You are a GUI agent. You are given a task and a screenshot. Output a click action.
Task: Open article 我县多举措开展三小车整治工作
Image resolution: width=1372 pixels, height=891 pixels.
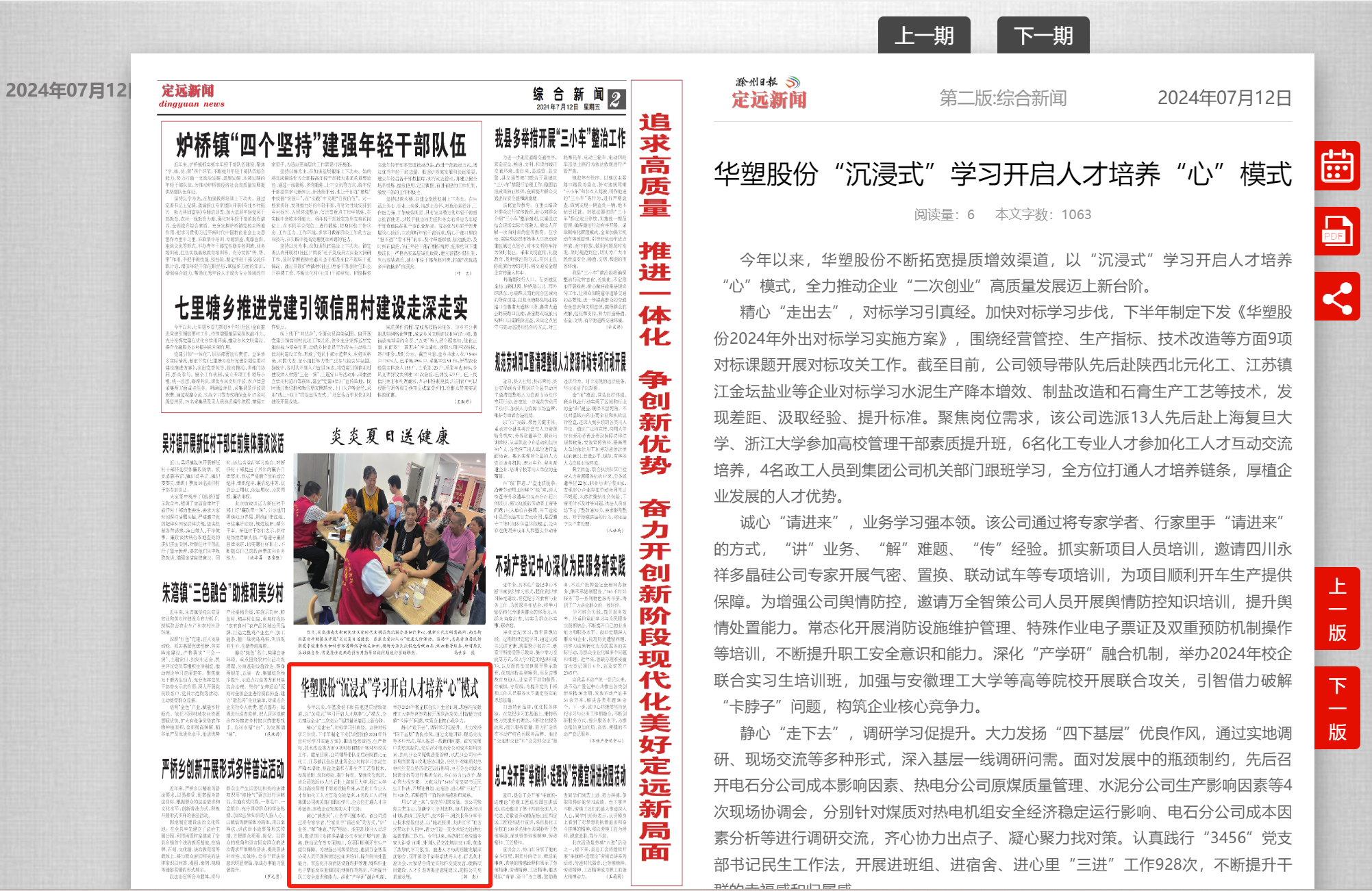click(x=560, y=139)
